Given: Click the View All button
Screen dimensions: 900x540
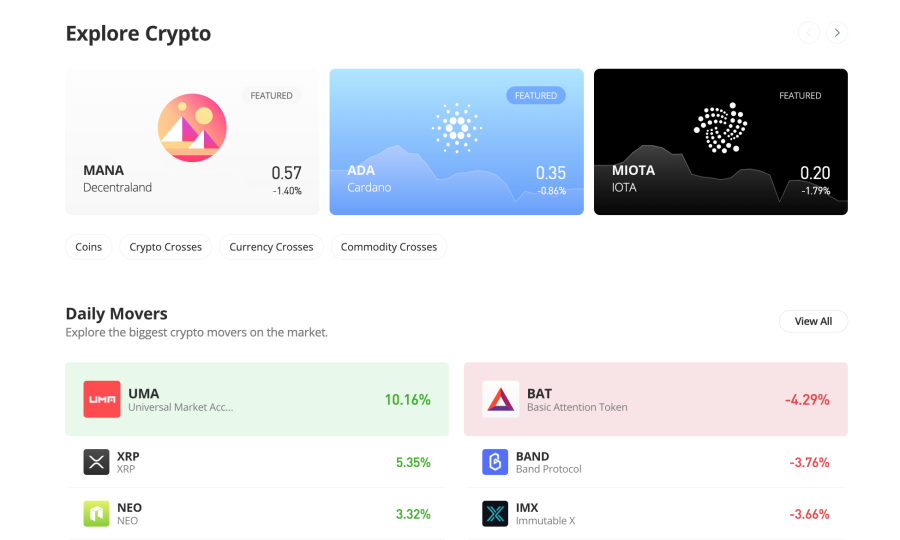Looking at the screenshot, I should click(x=813, y=321).
